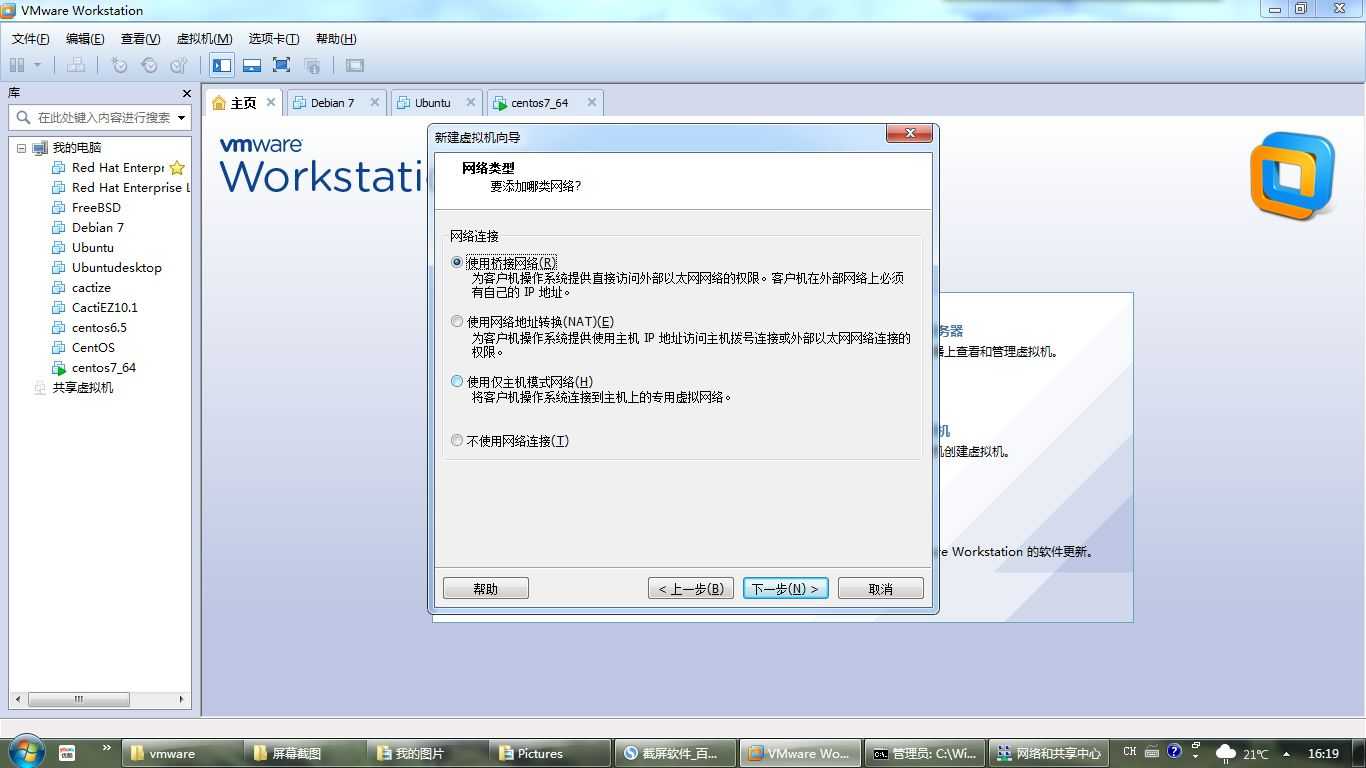Collapse the 我的电脑 tree node

pos(21,148)
